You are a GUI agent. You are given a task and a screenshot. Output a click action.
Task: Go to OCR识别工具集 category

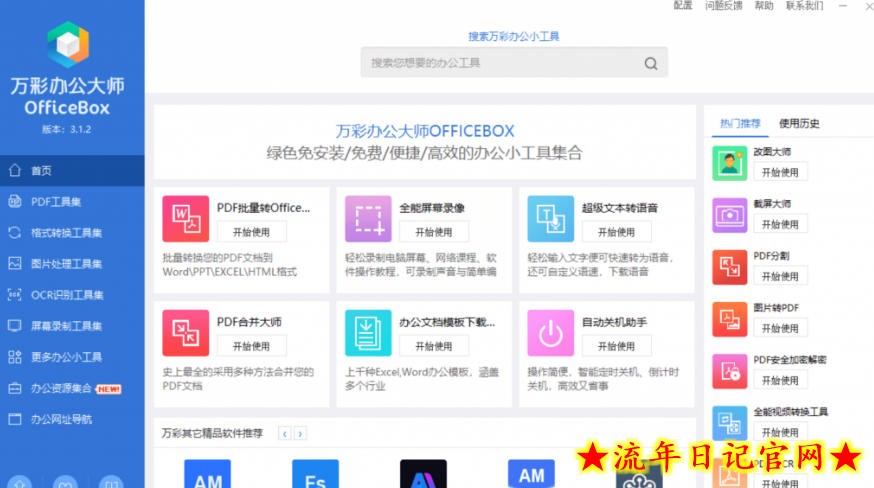72,295
